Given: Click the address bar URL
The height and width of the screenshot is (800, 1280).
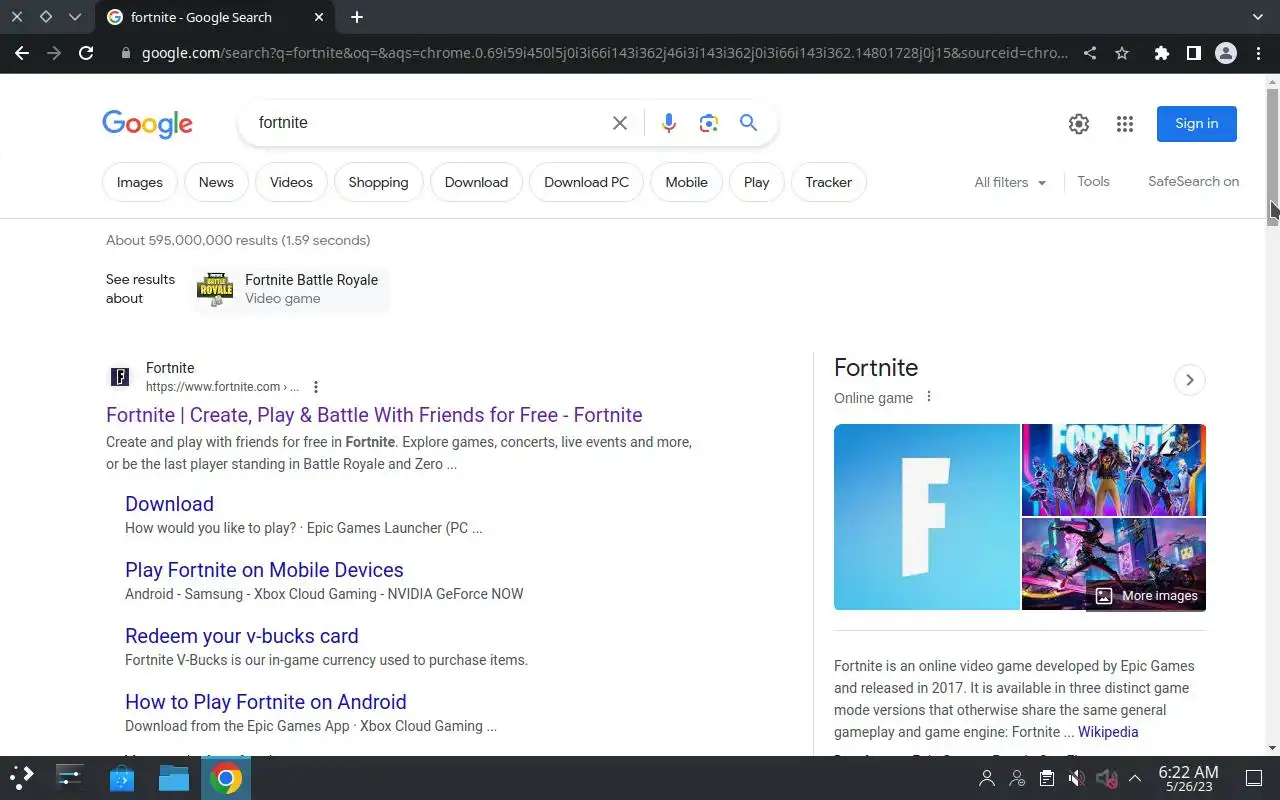Looking at the screenshot, I should [604, 53].
